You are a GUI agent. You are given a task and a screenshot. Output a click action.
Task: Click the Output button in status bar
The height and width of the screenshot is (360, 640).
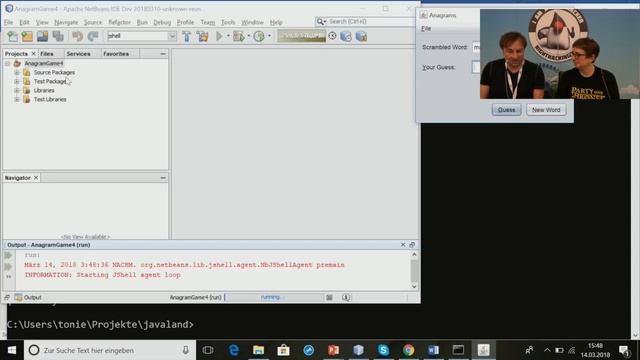pos(28,297)
